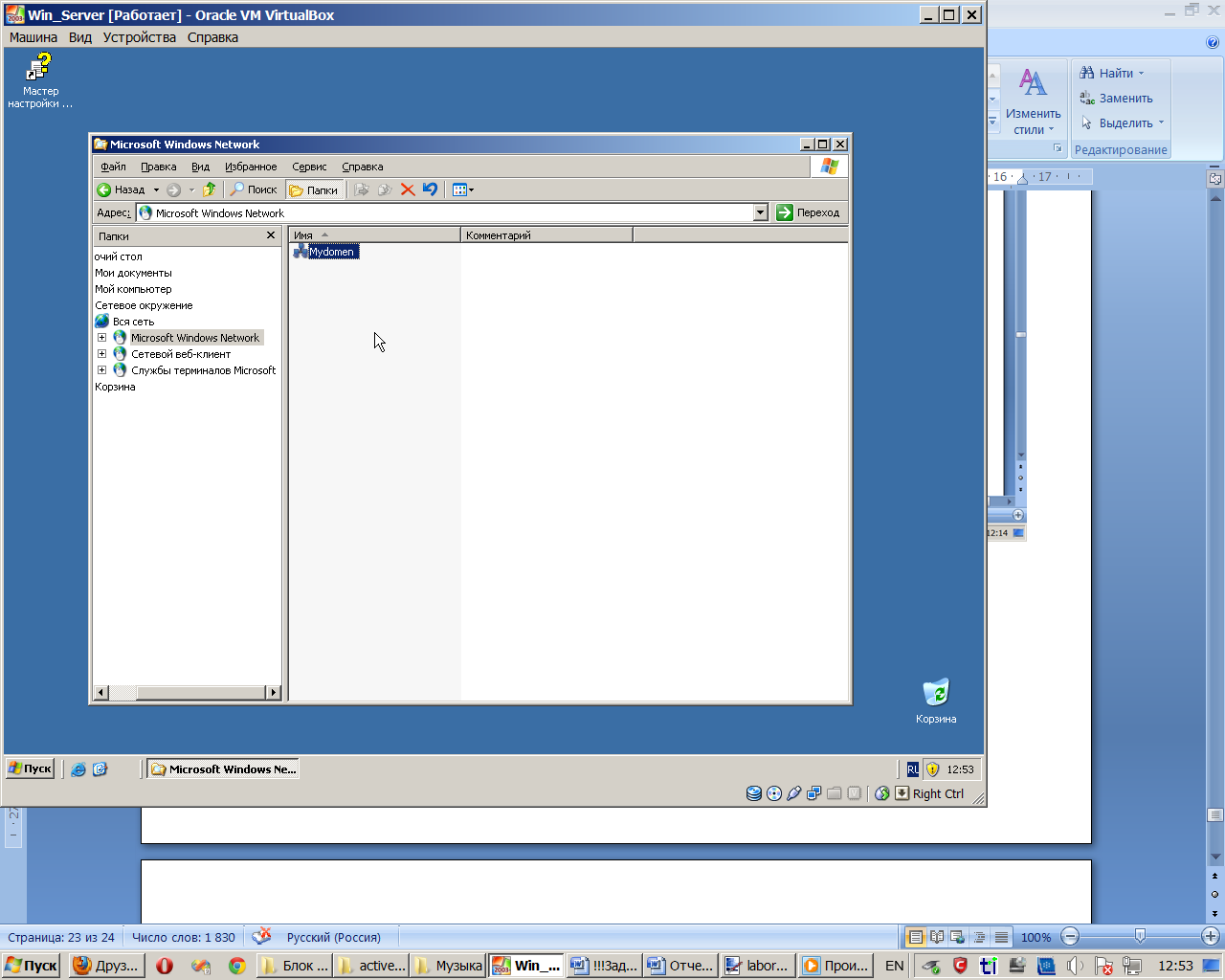Click the Move To folder toolbar icon
This screenshot has height=980, width=1225.
(362, 189)
